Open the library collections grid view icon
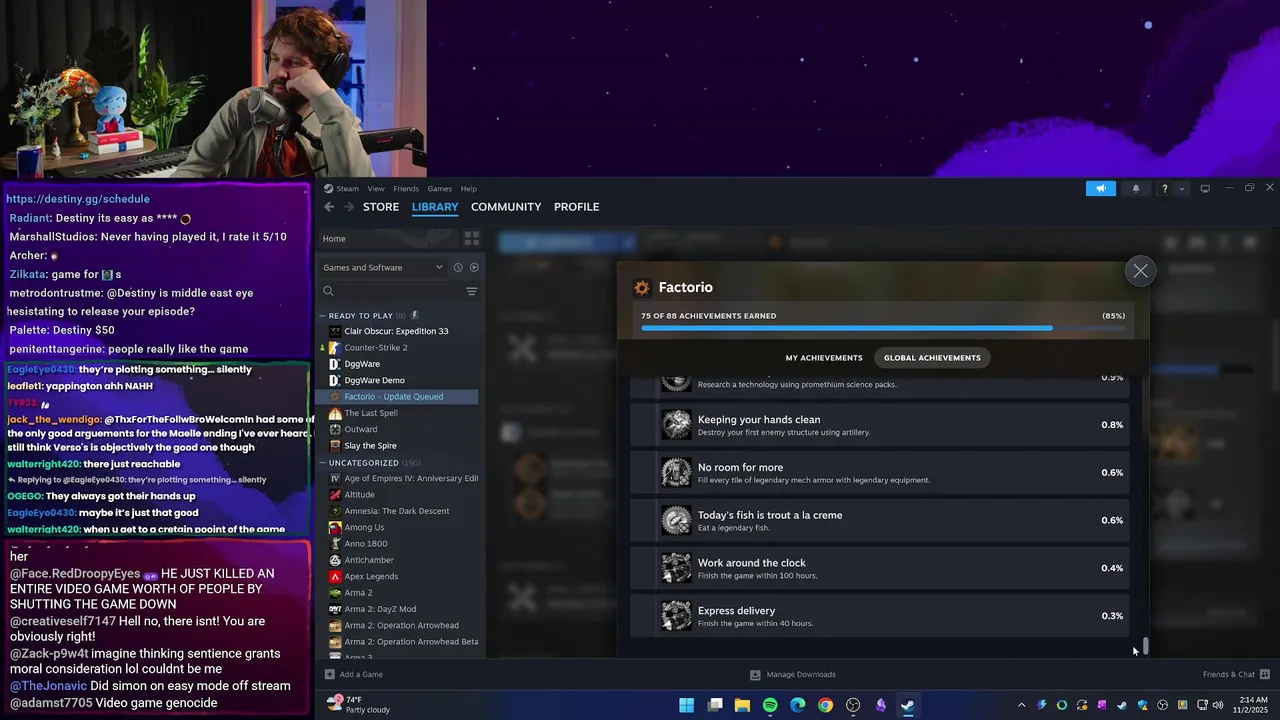Viewport: 1280px width, 720px height. coord(471,239)
